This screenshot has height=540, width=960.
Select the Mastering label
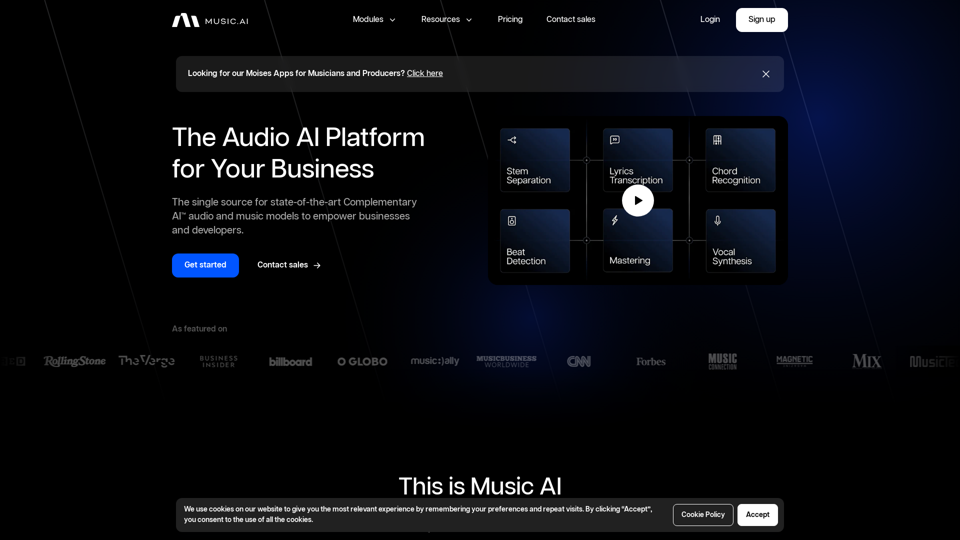[629, 261]
